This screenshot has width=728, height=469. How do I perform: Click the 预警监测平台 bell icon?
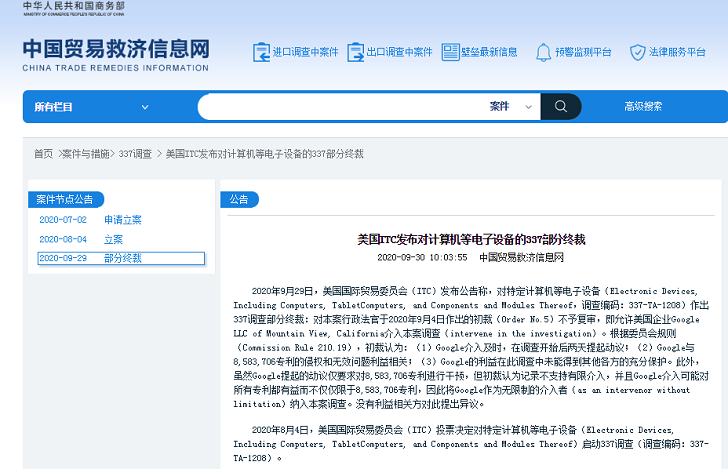coord(543,52)
